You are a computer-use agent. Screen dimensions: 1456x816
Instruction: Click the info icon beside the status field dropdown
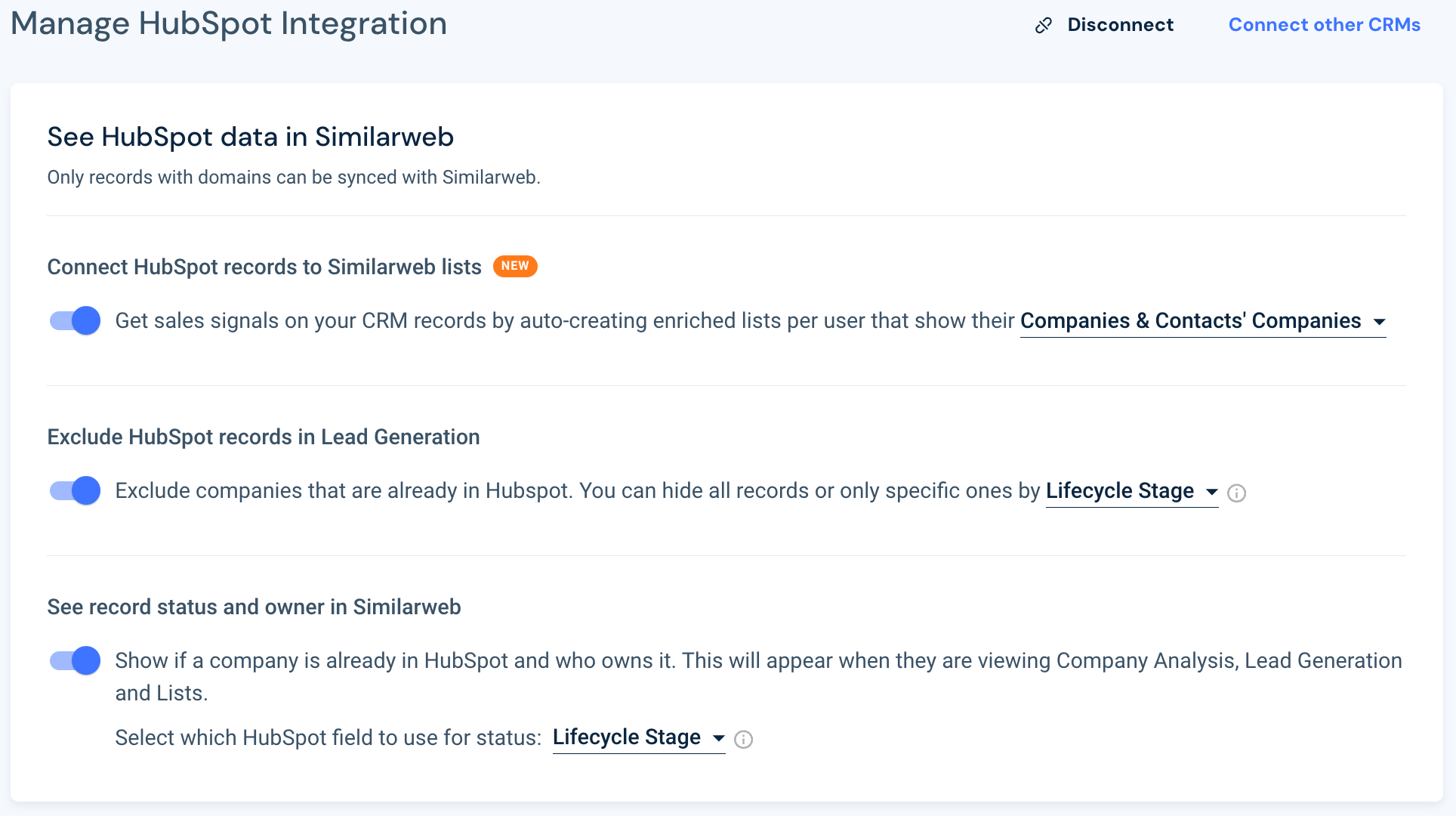(x=743, y=740)
